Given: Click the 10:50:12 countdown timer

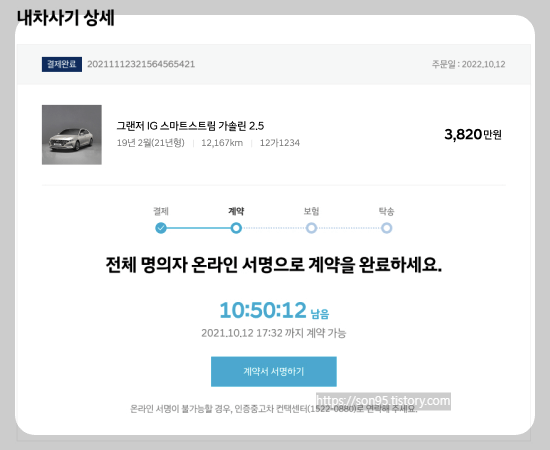Looking at the screenshot, I should pos(263,310).
